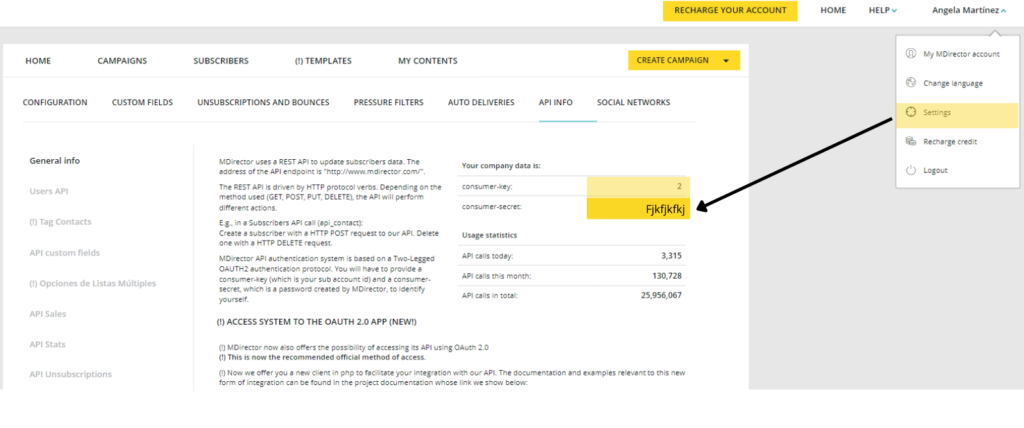Select Users API in sidebar
Screen dimensions: 1024x428
point(49,191)
